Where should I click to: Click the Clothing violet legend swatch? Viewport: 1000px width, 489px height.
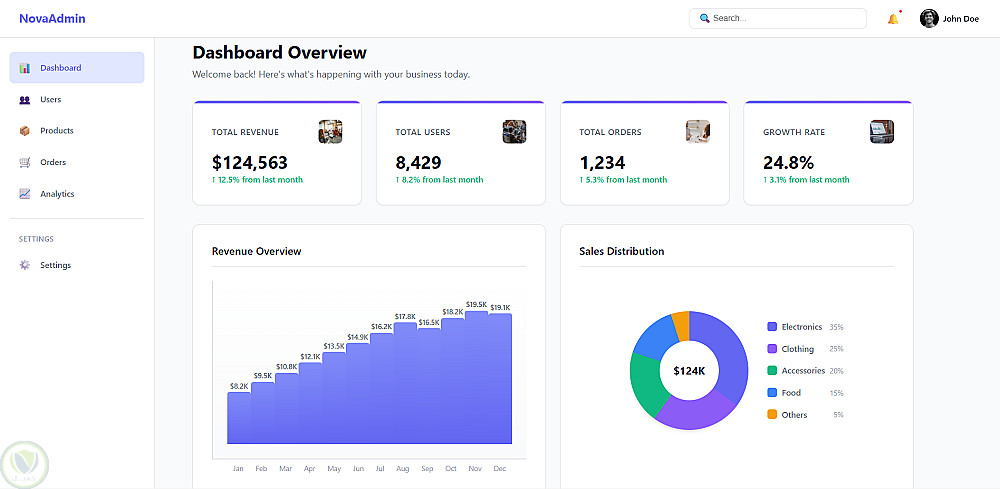pos(772,349)
